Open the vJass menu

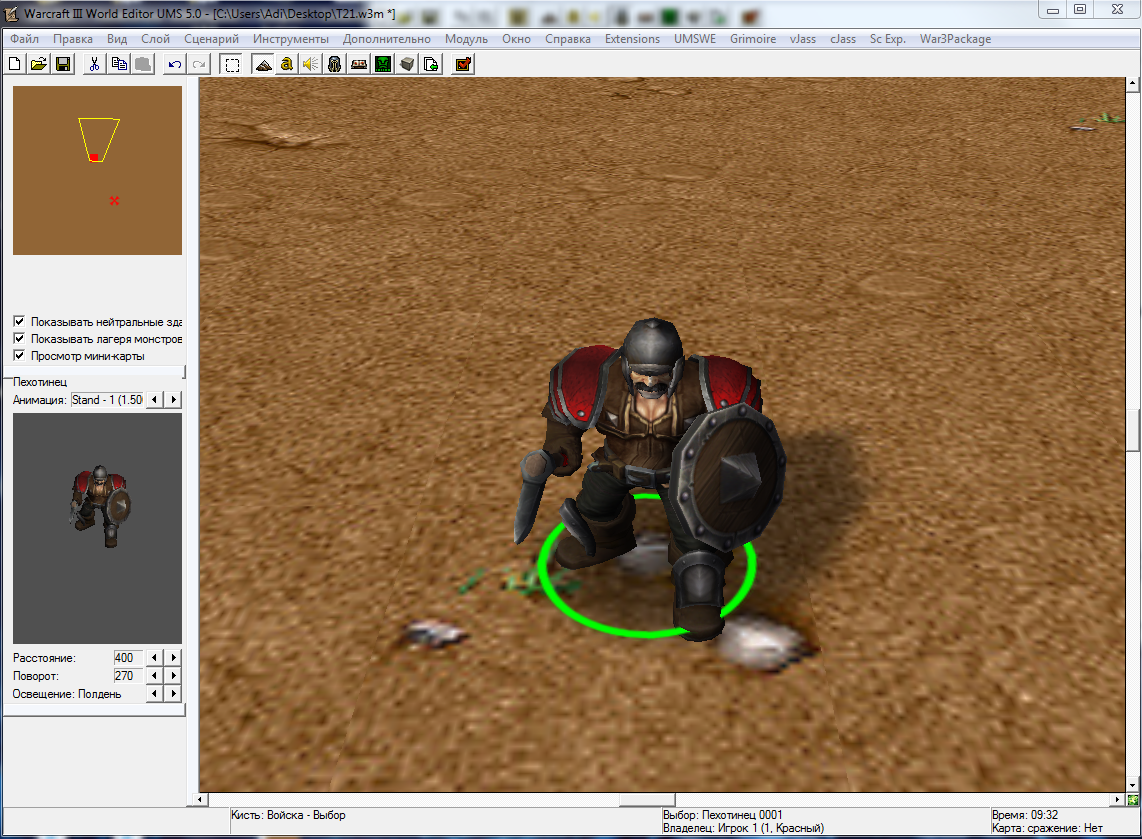tap(803, 39)
